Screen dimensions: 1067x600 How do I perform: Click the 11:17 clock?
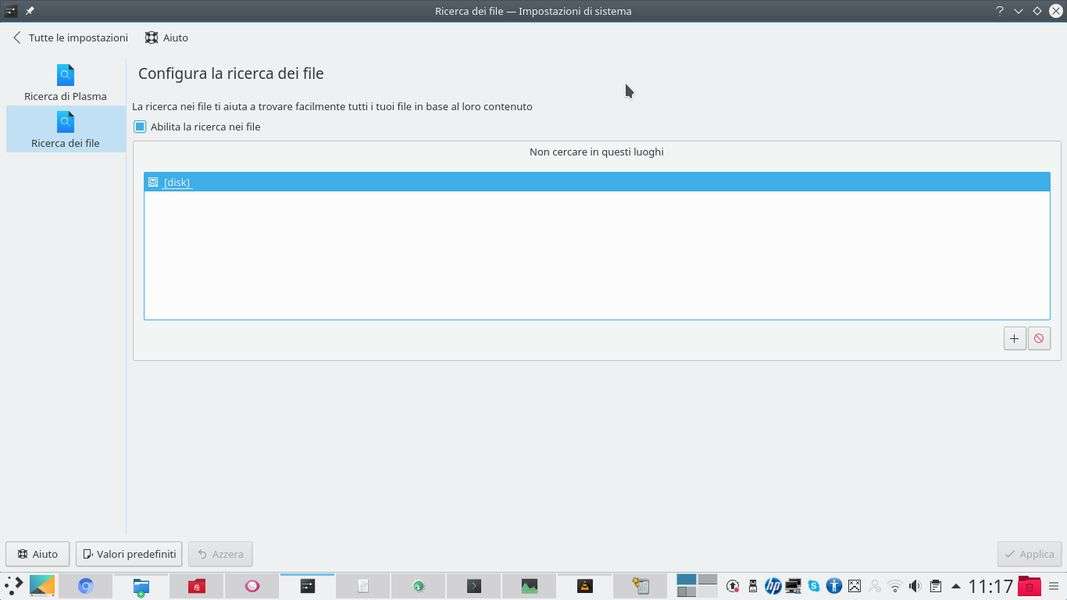pos(991,586)
